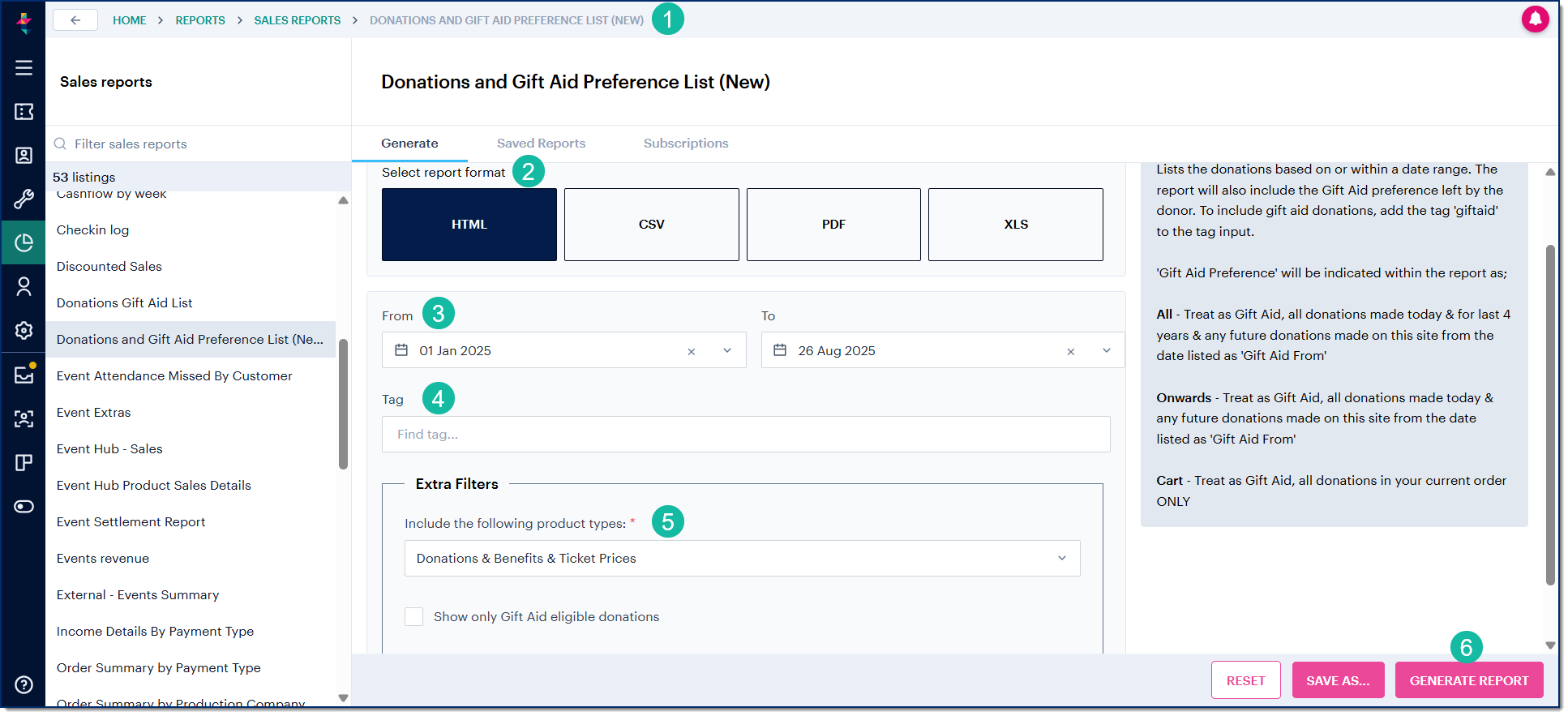Viewport: 1568px width, 716px height.
Task: Select PDF report format
Action: click(x=833, y=225)
